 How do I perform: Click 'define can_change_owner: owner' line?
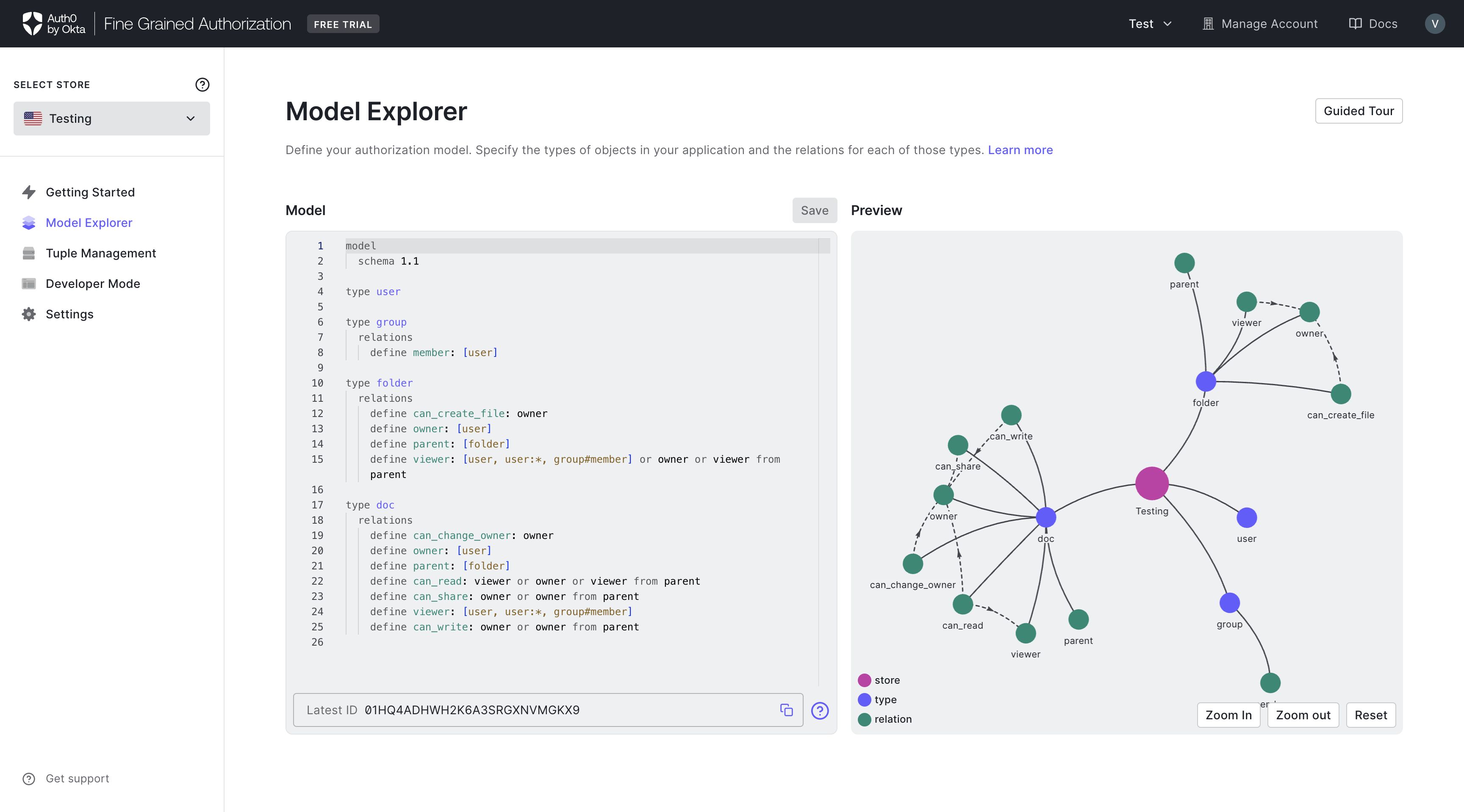[x=461, y=536]
